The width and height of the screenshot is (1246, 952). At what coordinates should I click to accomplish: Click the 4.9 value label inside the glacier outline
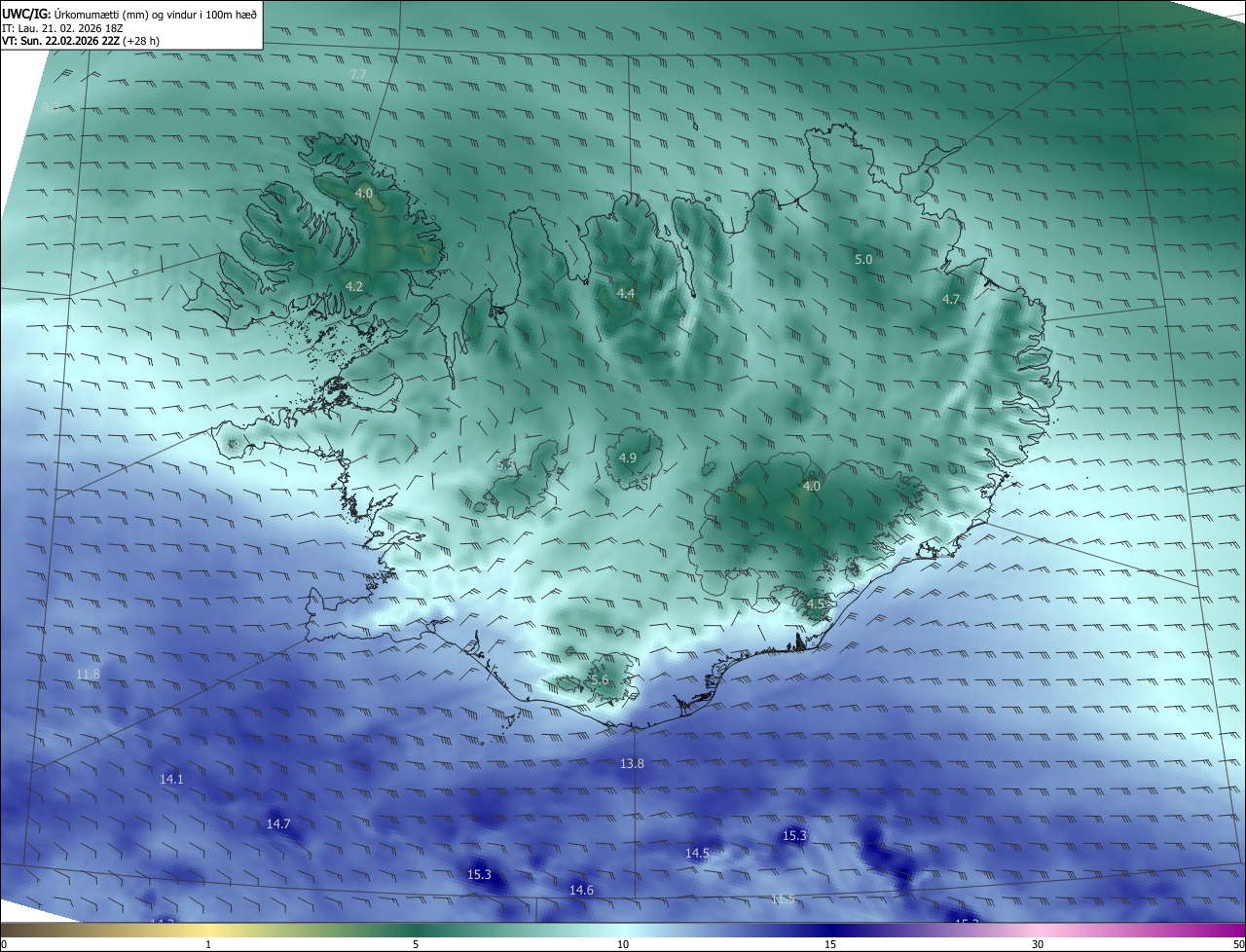coord(628,458)
